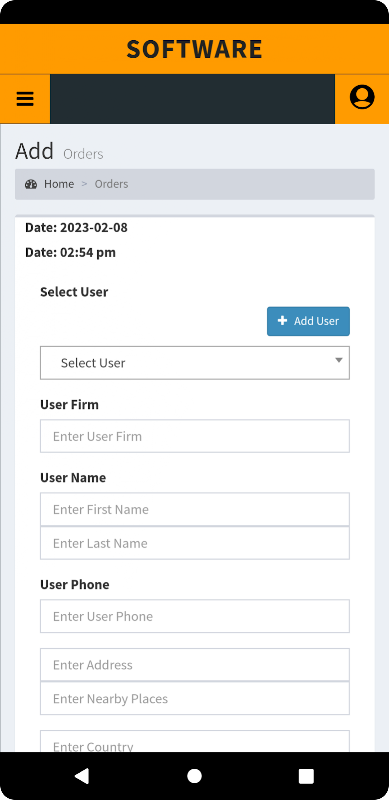Focus the Enter Country field

pos(195,741)
